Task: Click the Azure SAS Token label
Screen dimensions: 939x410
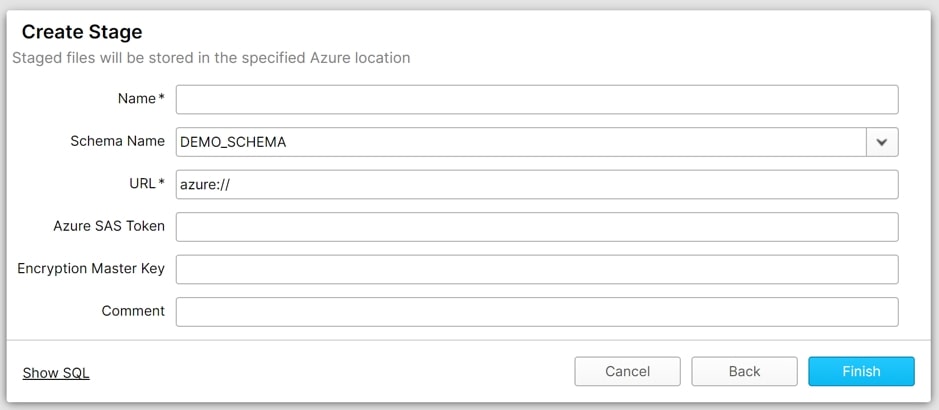Action: tap(109, 226)
